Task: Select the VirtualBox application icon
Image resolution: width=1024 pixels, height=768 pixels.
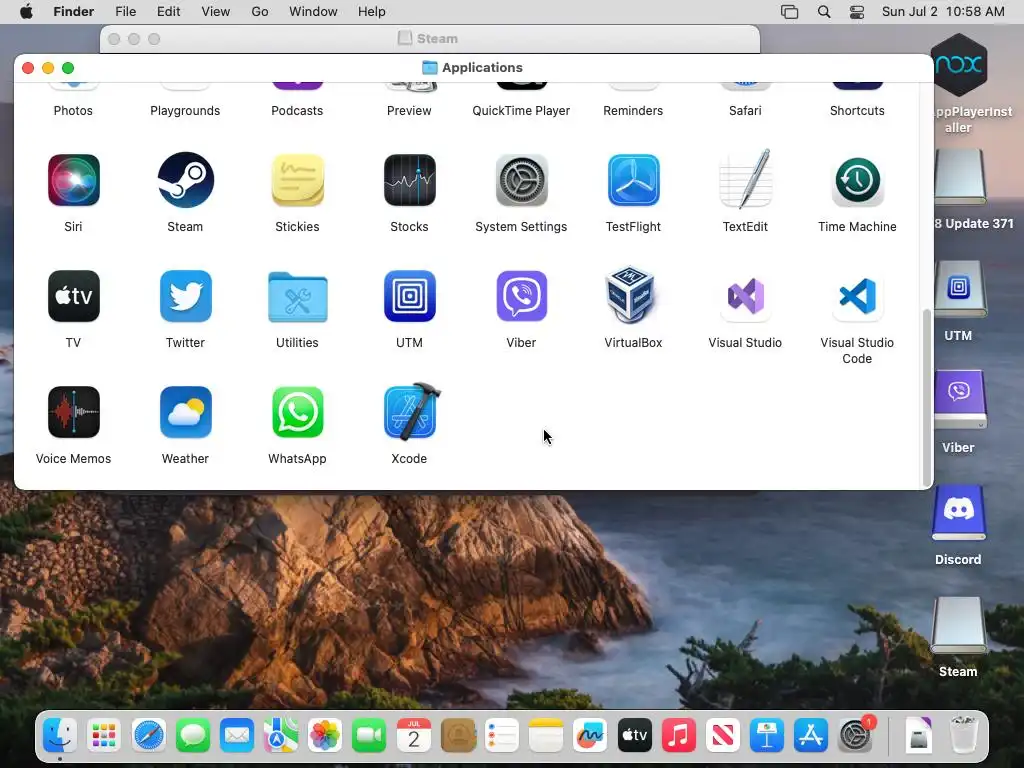Action: click(x=632, y=295)
